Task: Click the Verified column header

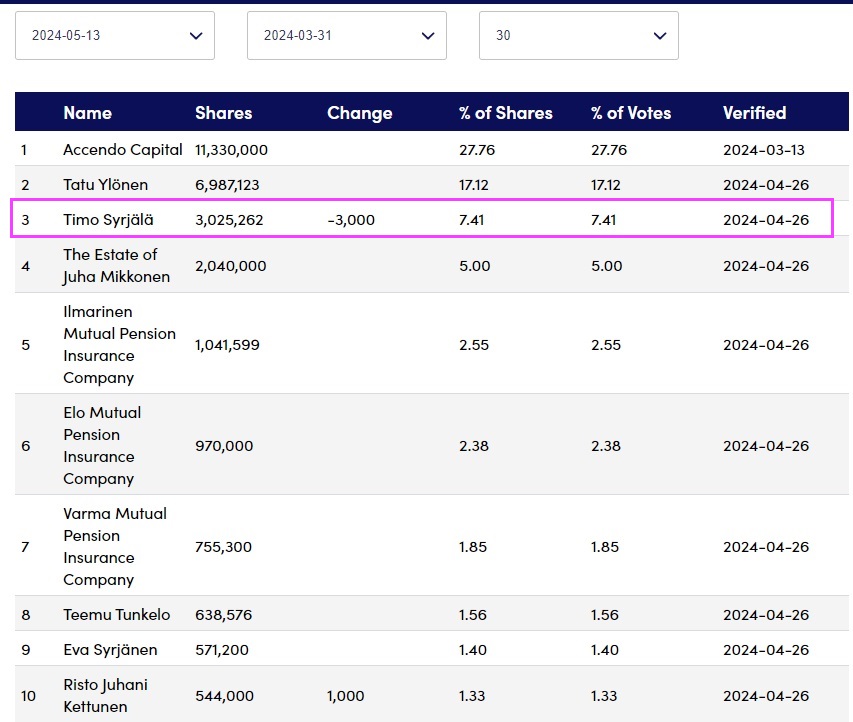Action: tap(754, 113)
